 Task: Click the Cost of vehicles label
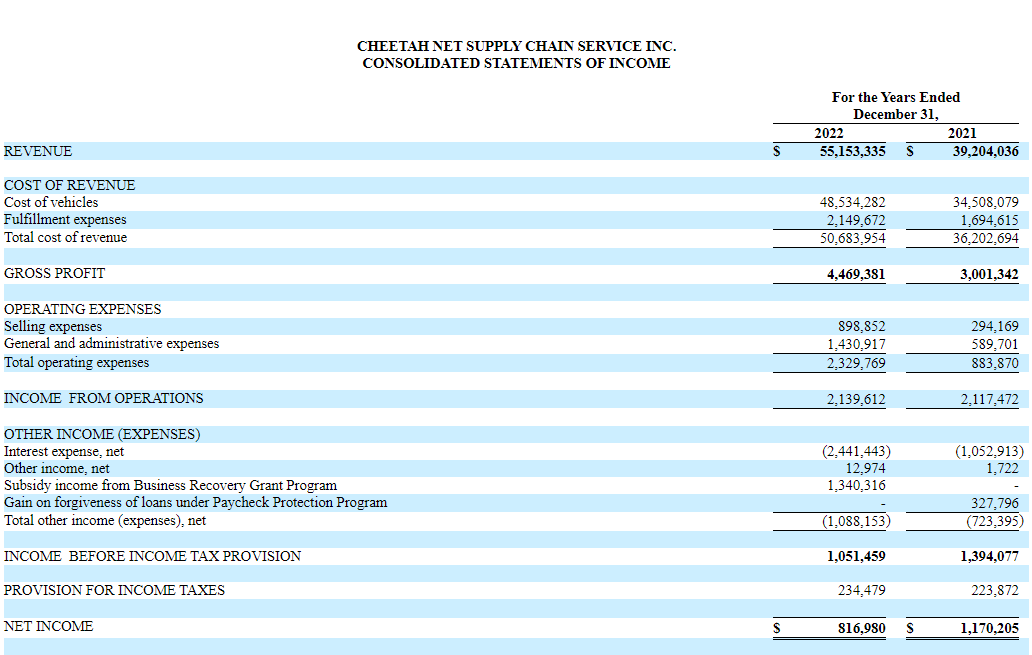pyautogui.click(x=51, y=203)
